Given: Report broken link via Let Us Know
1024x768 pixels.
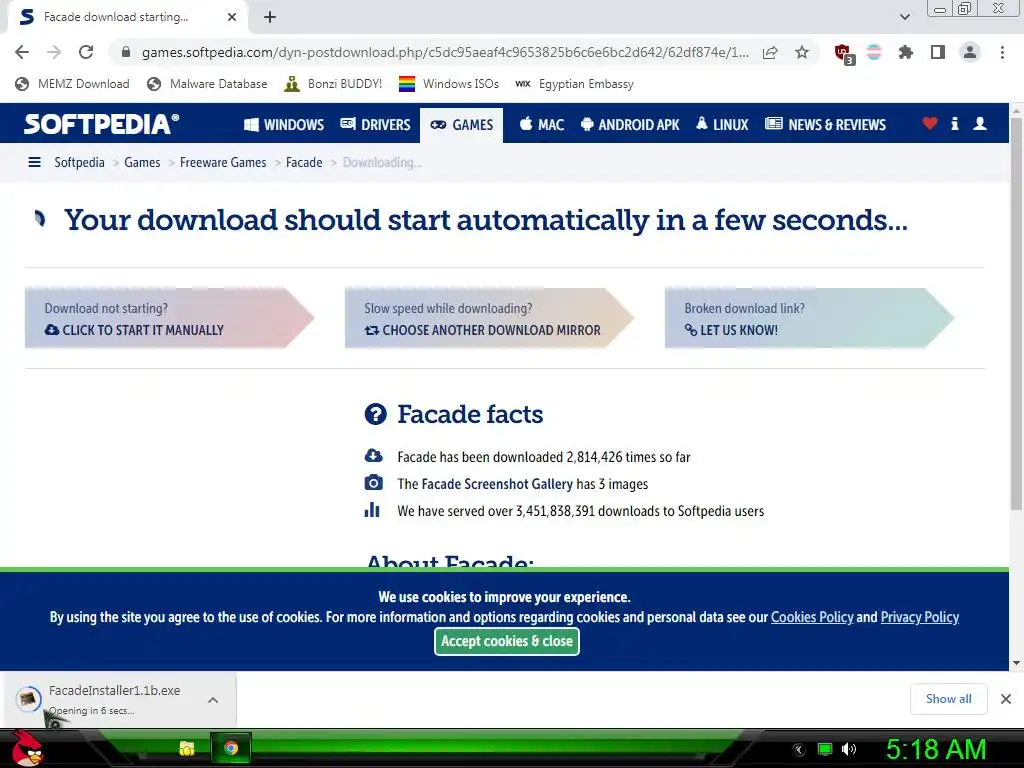Looking at the screenshot, I should [809, 318].
